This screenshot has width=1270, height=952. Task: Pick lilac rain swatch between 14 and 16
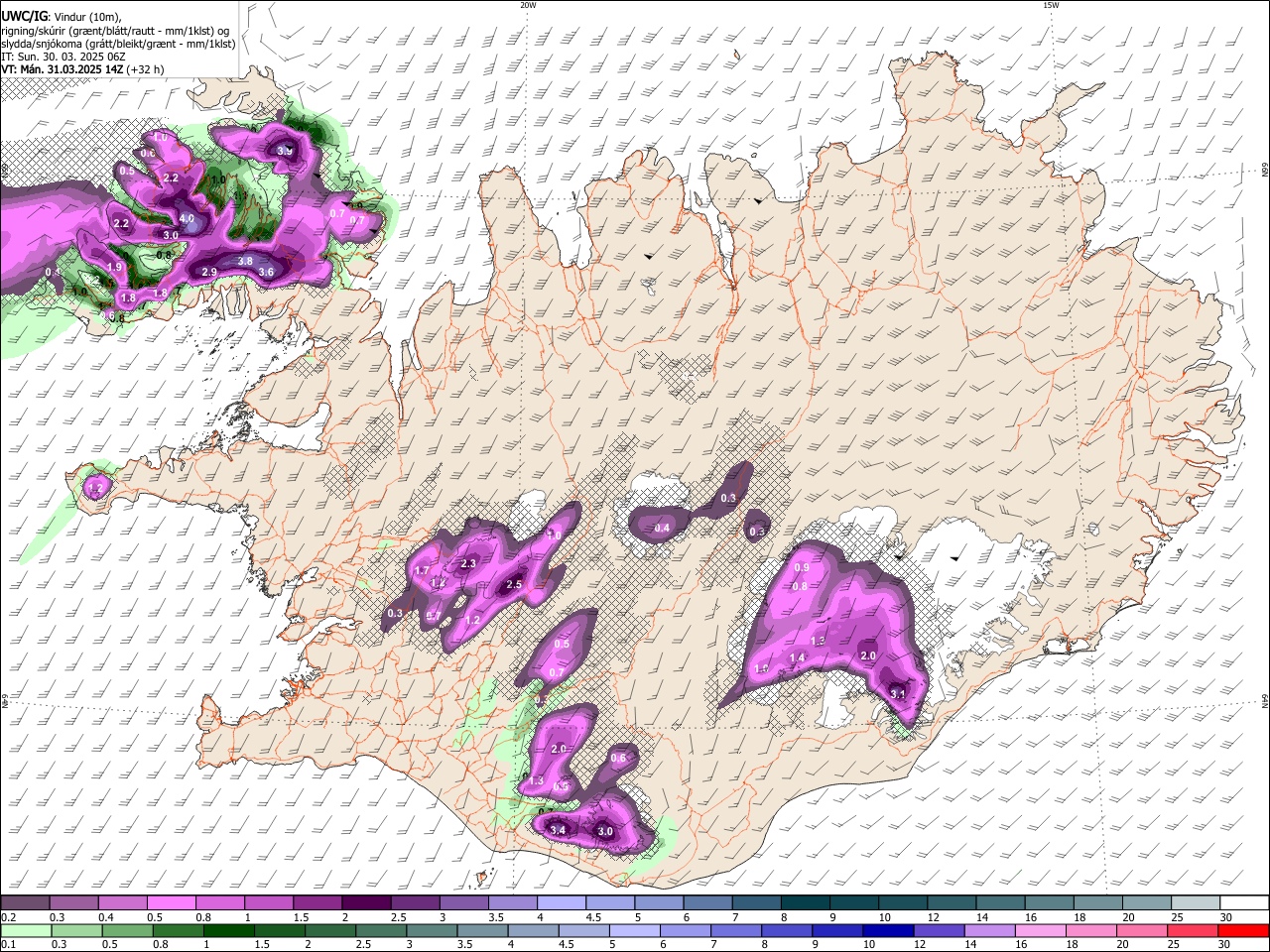click(x=989, y=930)
